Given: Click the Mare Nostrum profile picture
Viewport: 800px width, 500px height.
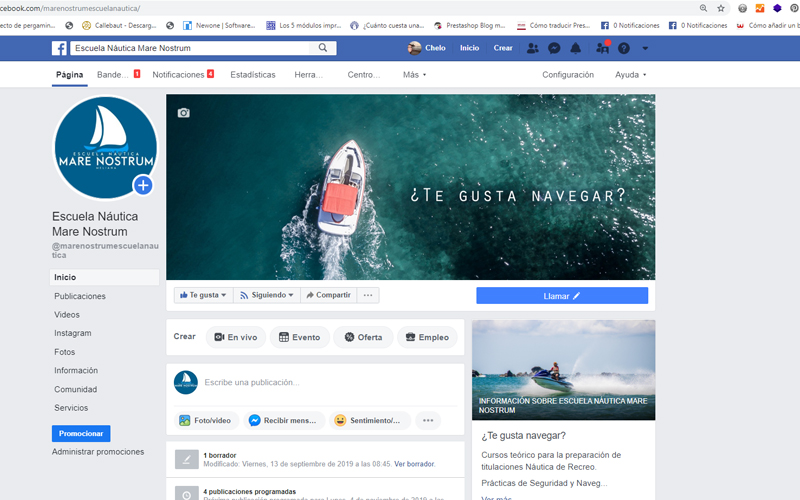Looking at the screenshot, I should coord(106,147).
